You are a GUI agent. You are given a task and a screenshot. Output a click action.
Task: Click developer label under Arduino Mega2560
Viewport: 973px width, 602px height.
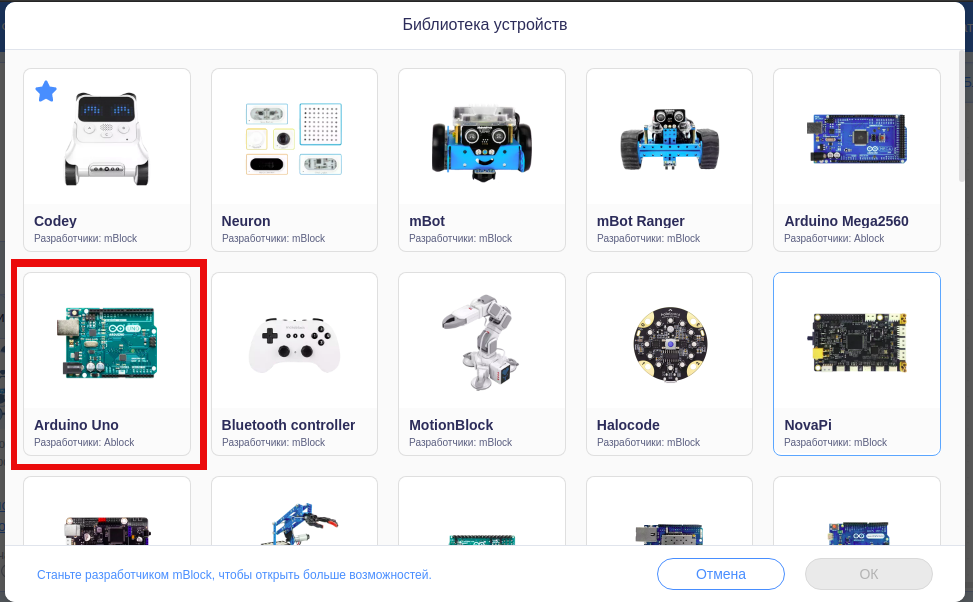833,238
